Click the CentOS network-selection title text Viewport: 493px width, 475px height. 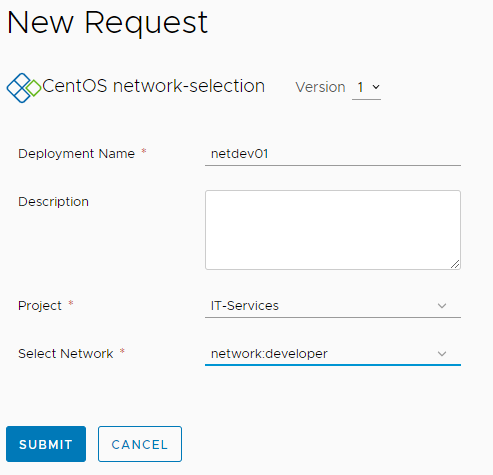[154, 86]
